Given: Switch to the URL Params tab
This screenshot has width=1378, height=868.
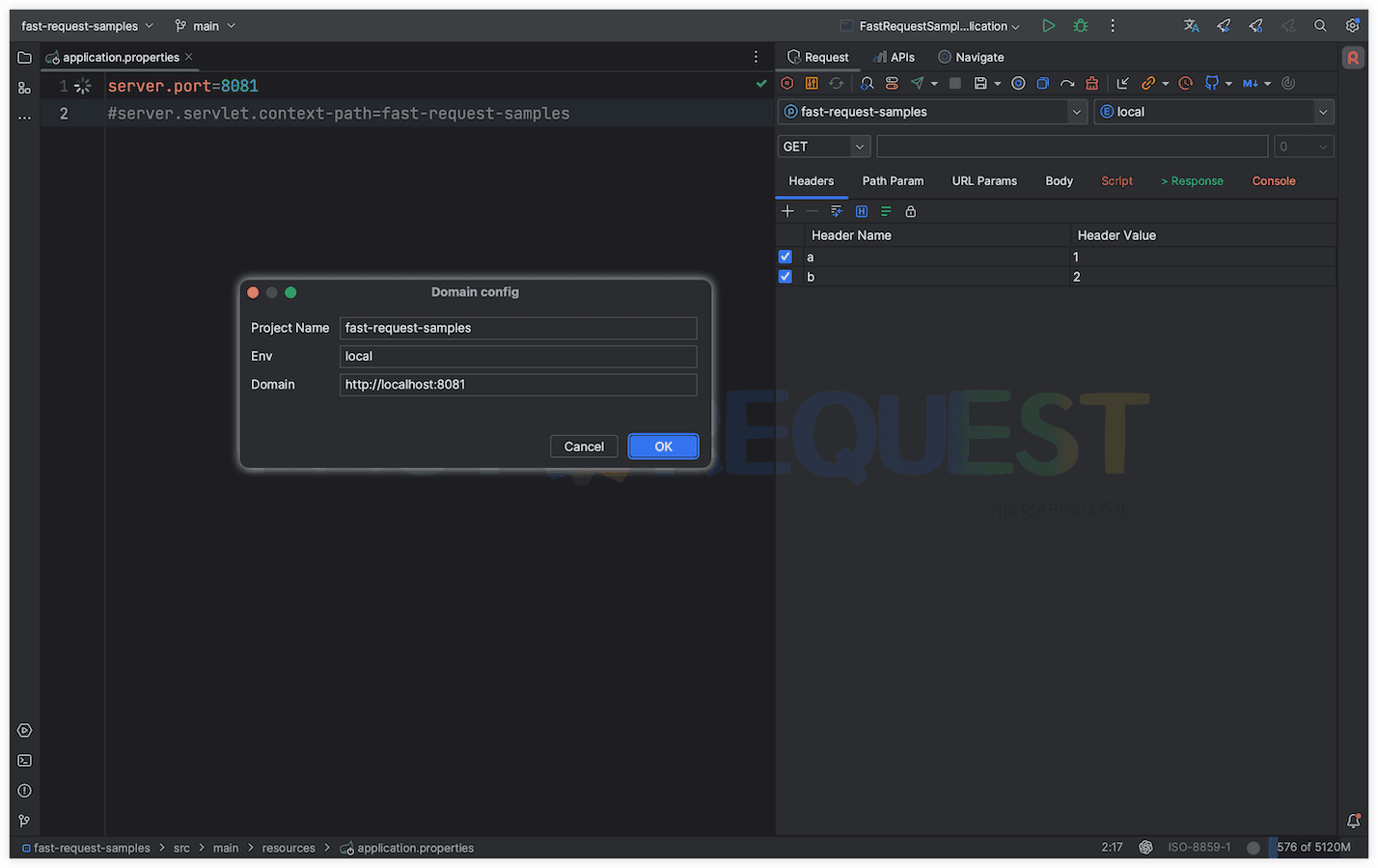Looking at the screenshot, I should (x=984, y=181).
